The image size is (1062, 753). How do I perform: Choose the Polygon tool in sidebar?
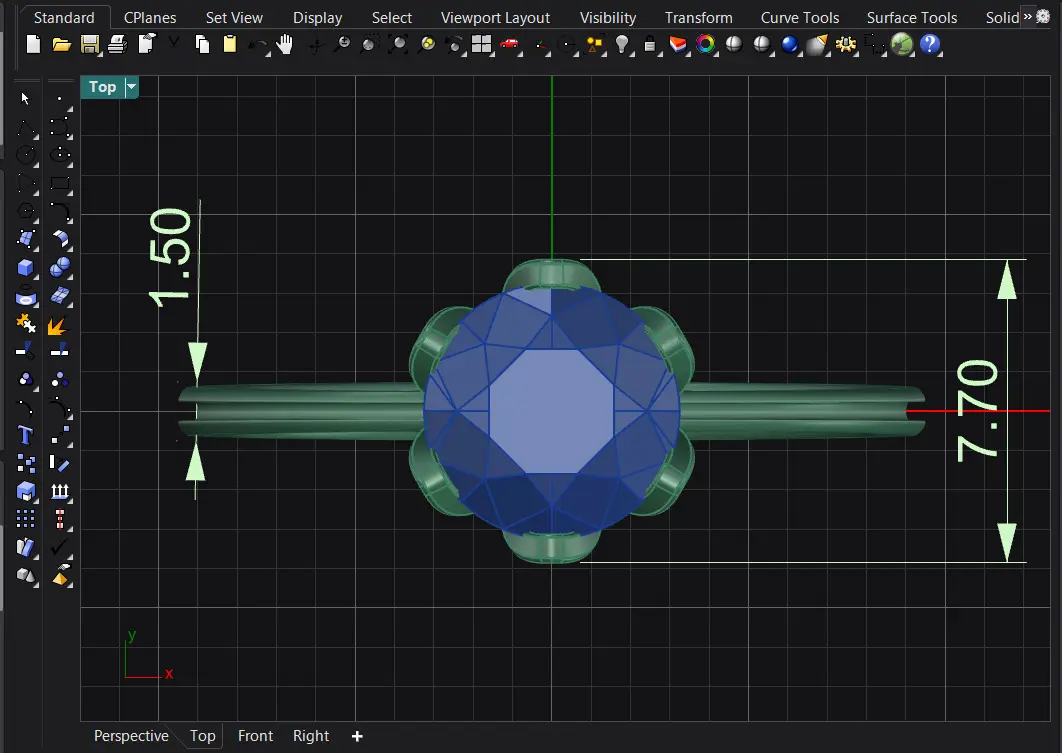point(26,211)
